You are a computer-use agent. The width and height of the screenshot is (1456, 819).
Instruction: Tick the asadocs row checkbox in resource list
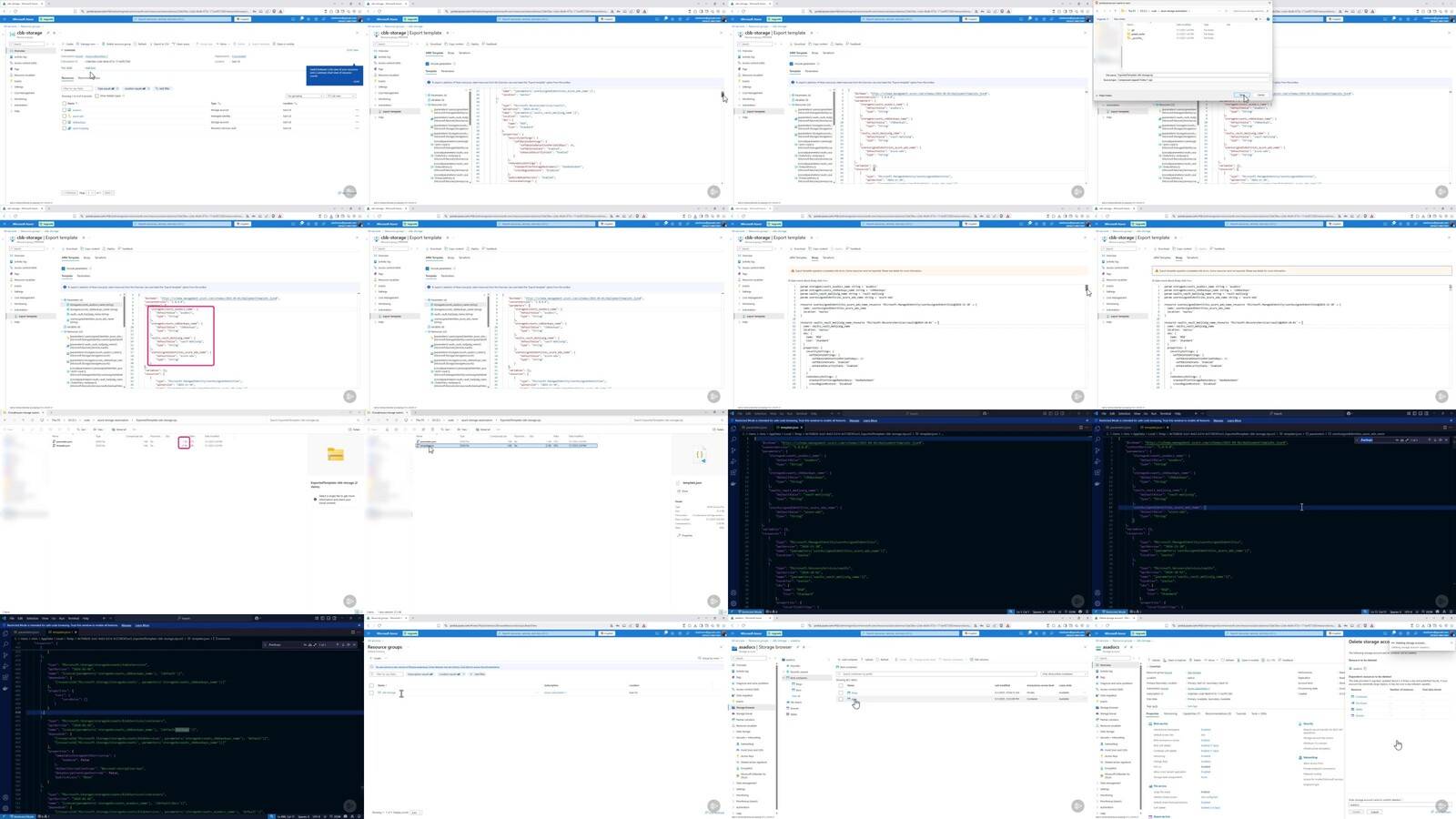tap(64, 110)
